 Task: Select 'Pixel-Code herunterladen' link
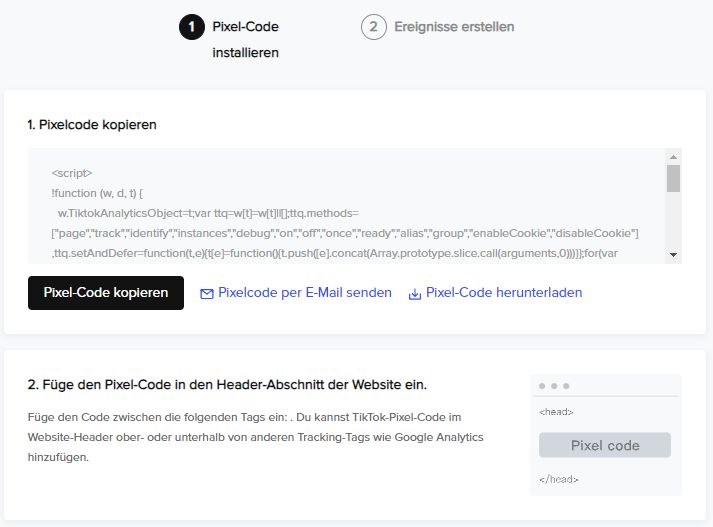[x=504, y=292]
